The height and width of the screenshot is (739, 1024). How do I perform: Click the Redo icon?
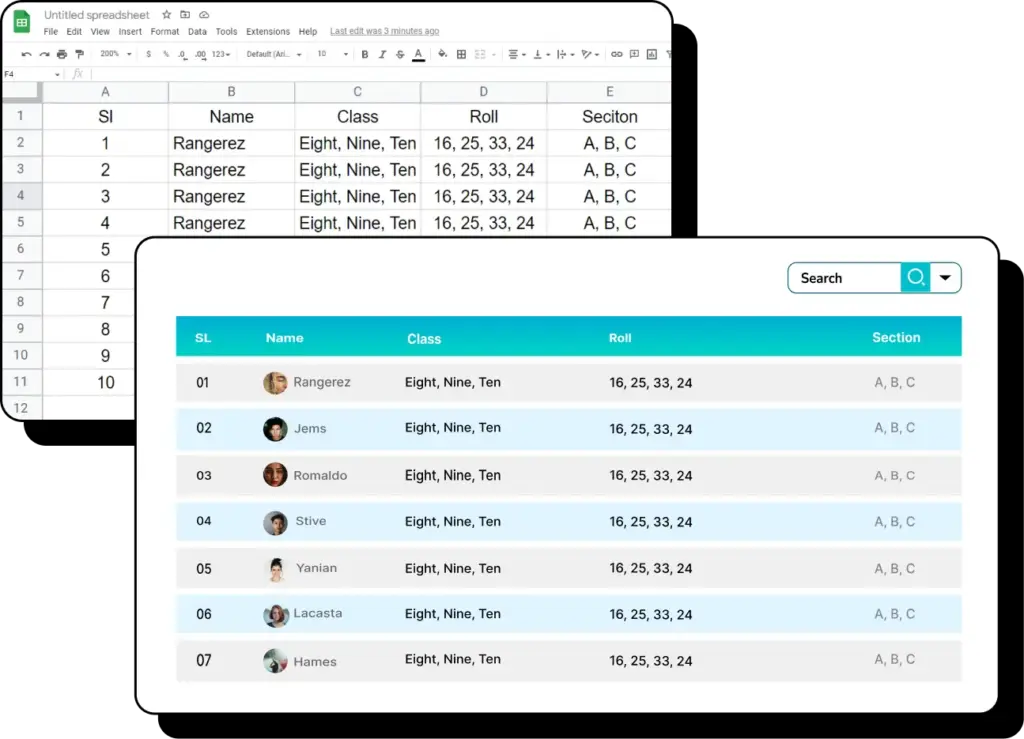(42, 54)
